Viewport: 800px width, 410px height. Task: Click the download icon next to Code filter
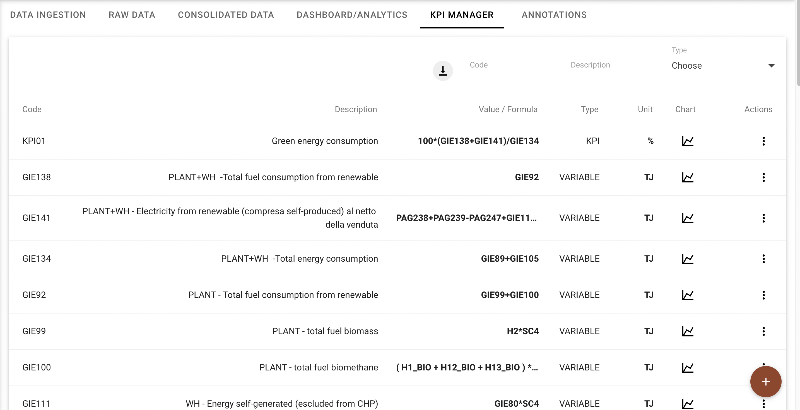coord(442,70)
